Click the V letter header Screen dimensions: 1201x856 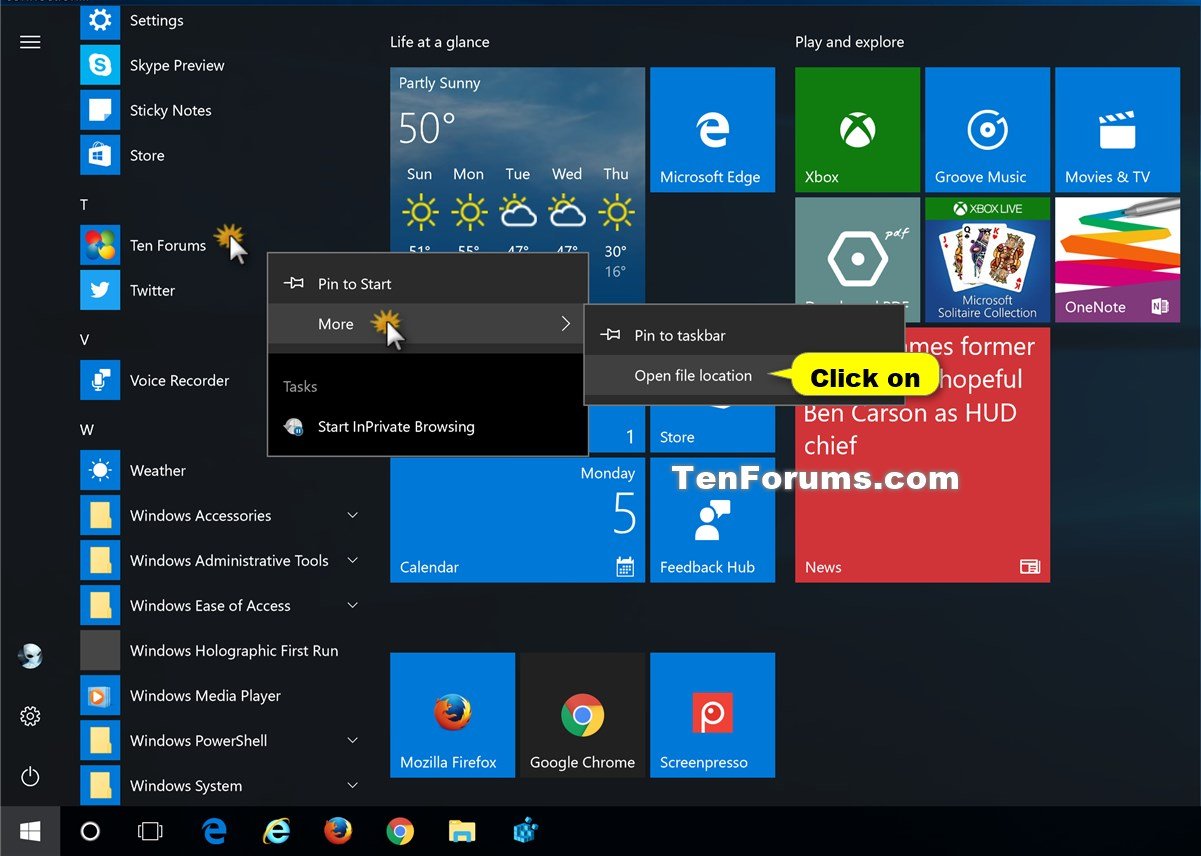pyautogui.click(x=85, y=339)
